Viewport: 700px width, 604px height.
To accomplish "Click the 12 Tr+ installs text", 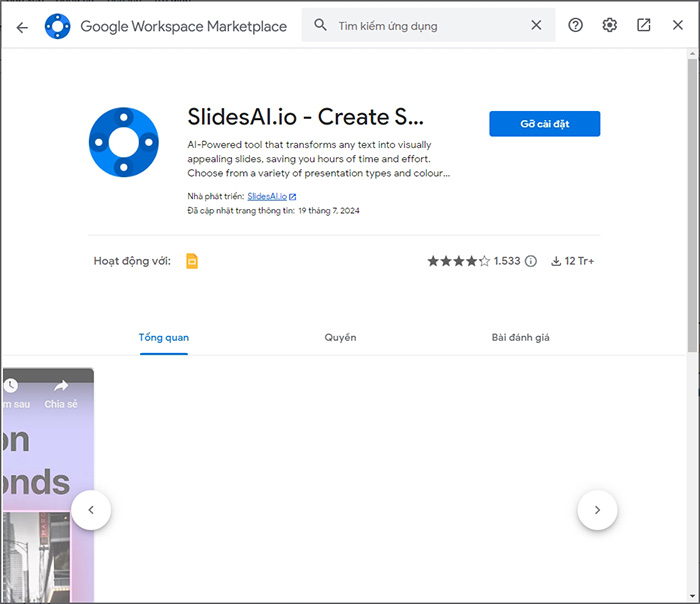I will [x=579, y=261].
